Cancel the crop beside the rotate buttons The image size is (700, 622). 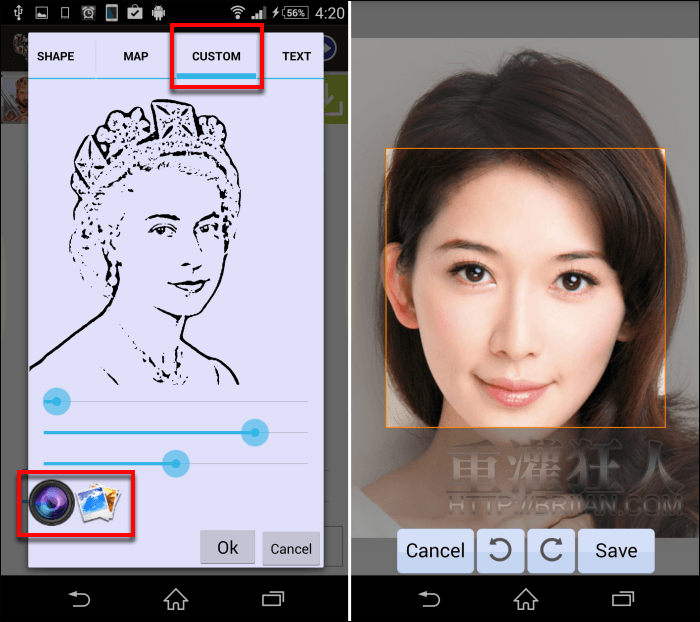pyautogui.click(x=435, y=551)
